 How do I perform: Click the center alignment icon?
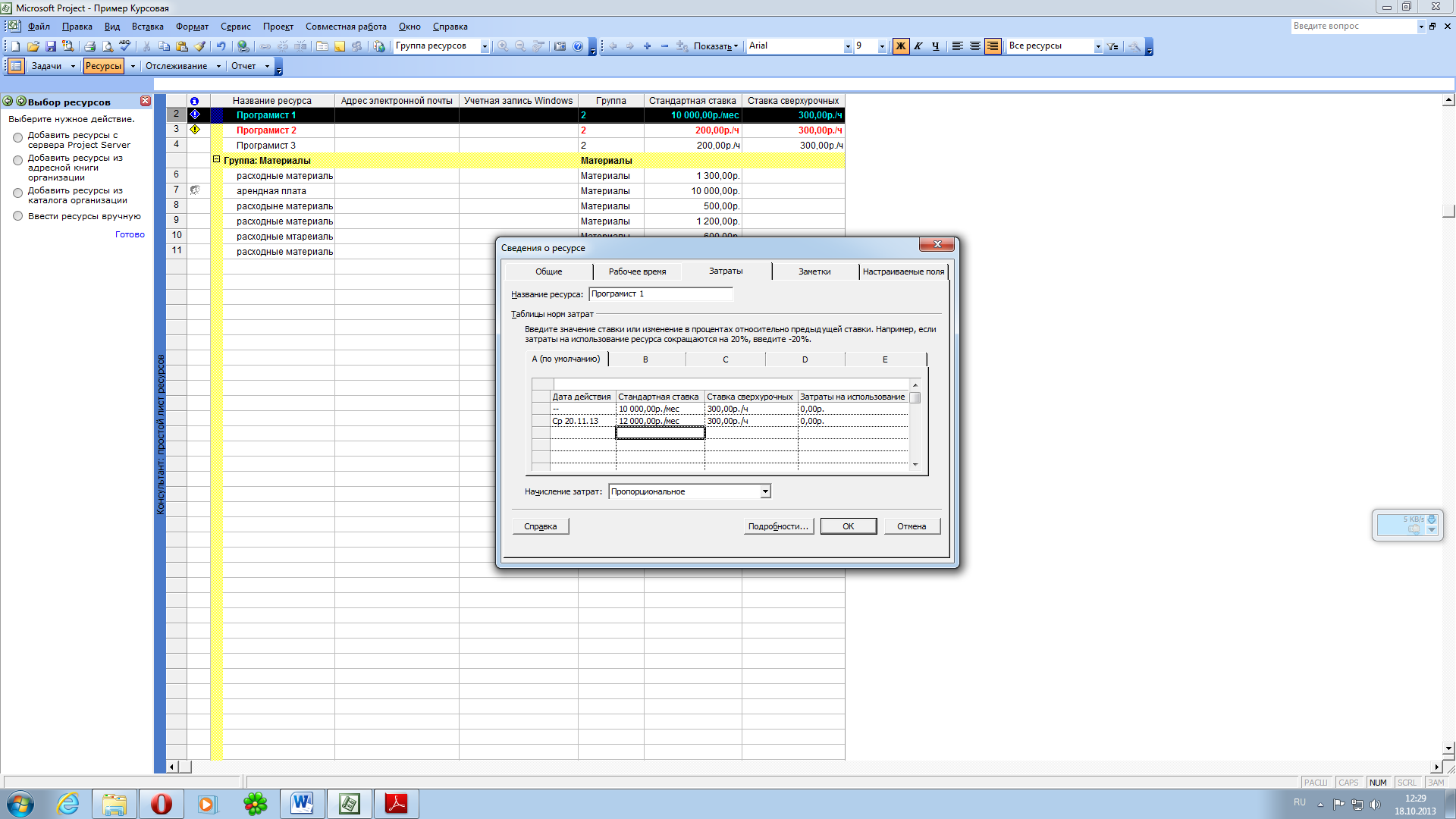(x=975, y=46)
